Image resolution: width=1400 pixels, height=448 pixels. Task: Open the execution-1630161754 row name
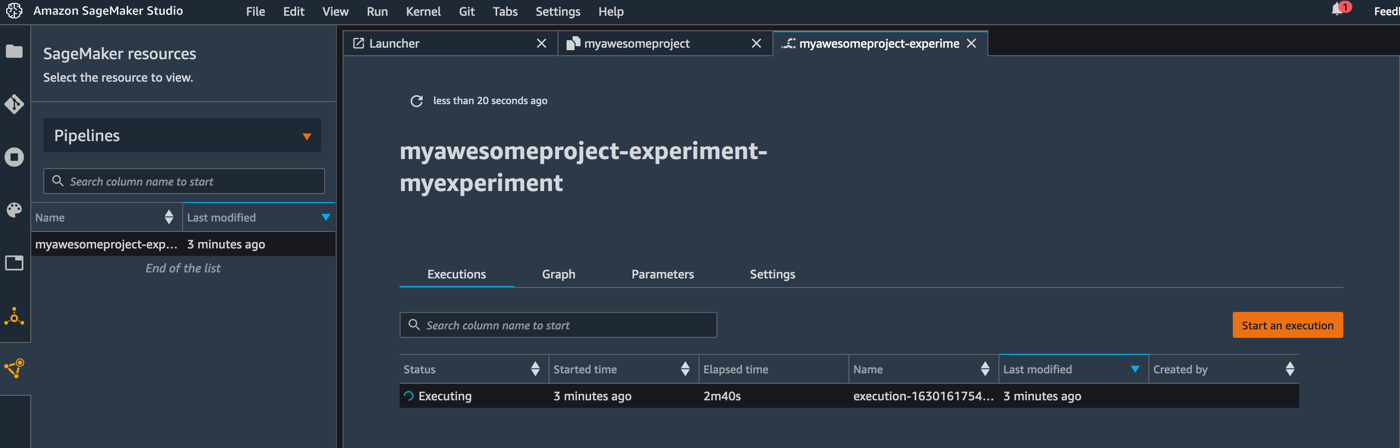pyautogui.click(x=923, y=396)
